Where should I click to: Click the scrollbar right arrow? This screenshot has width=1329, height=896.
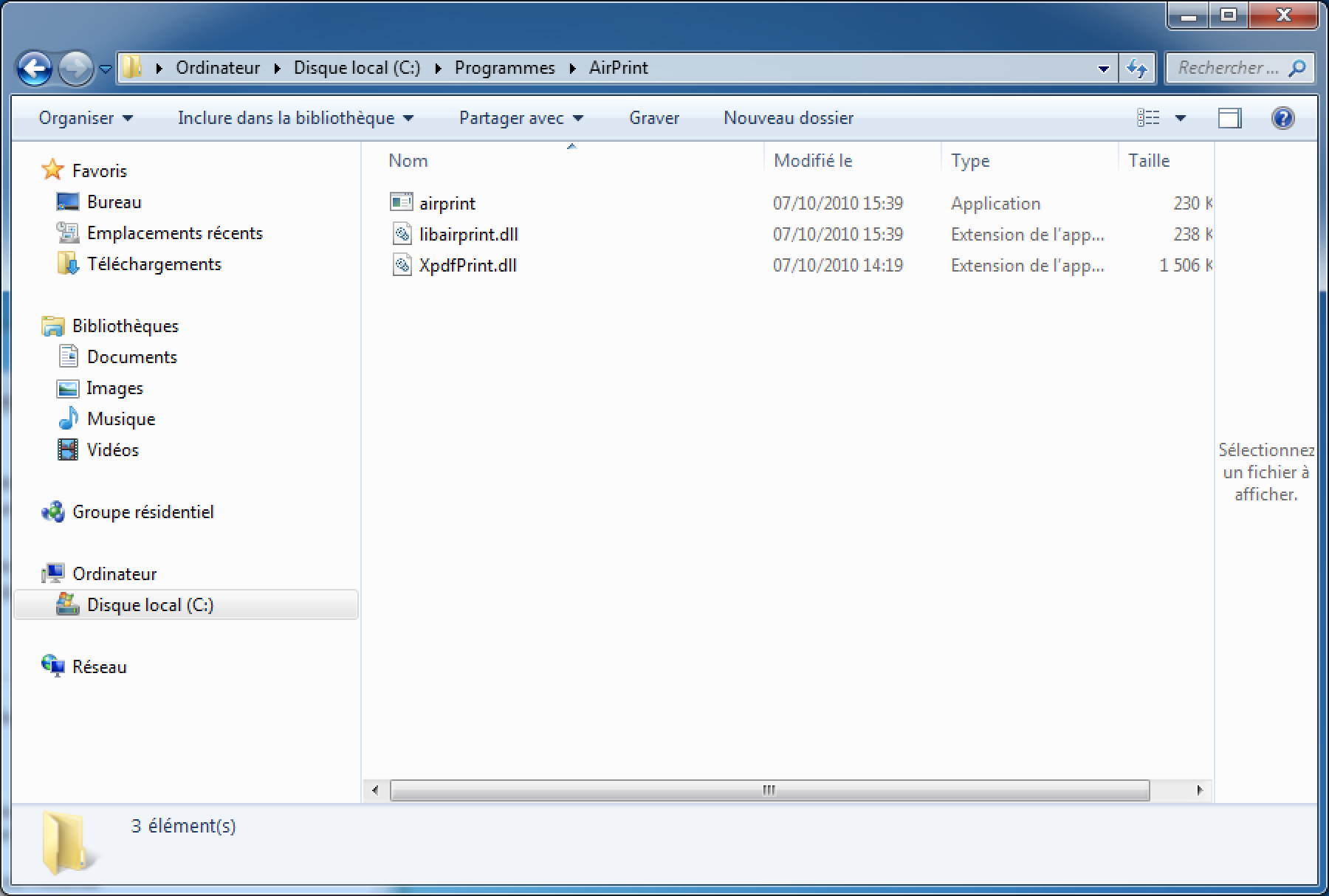point(1200,790)
